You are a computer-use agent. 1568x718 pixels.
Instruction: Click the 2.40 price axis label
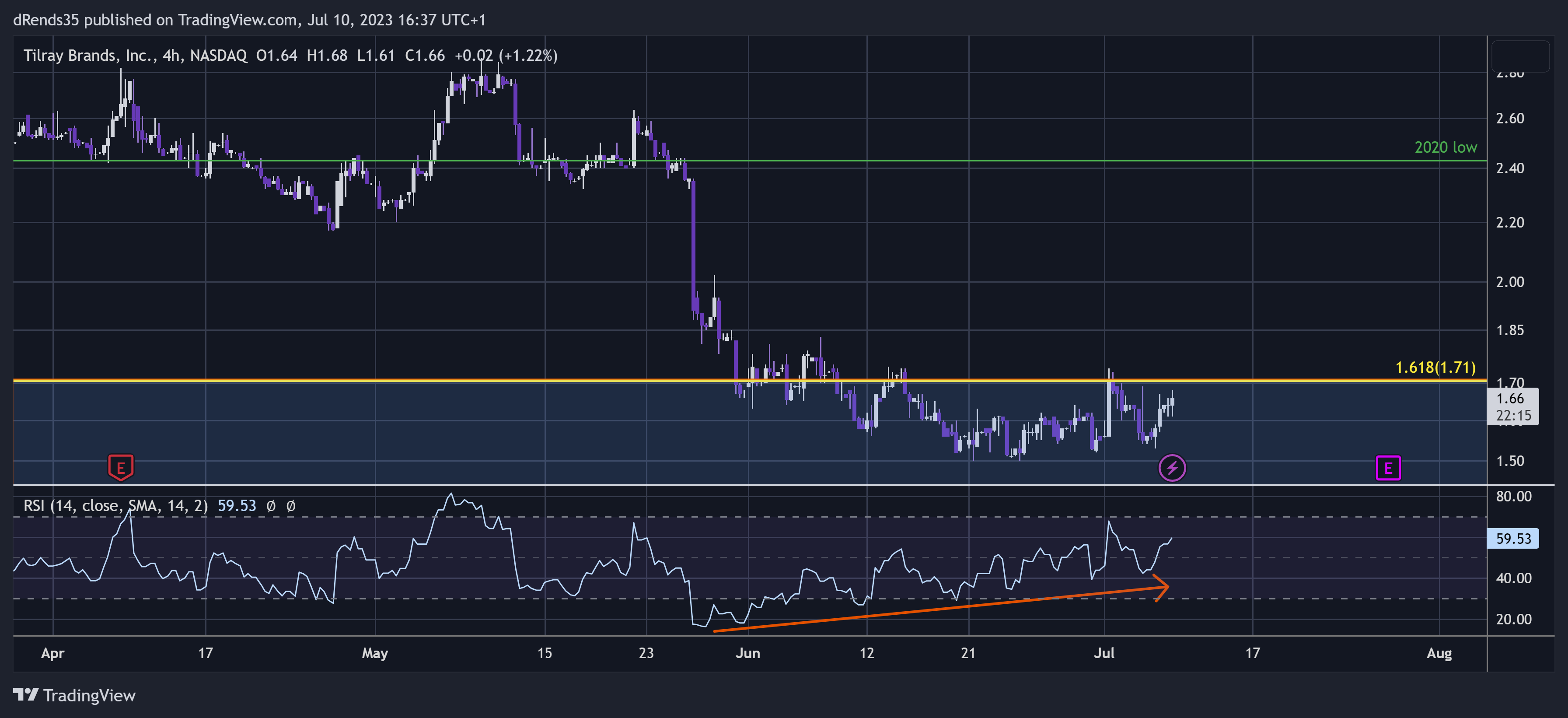(x=1509, y=168)
